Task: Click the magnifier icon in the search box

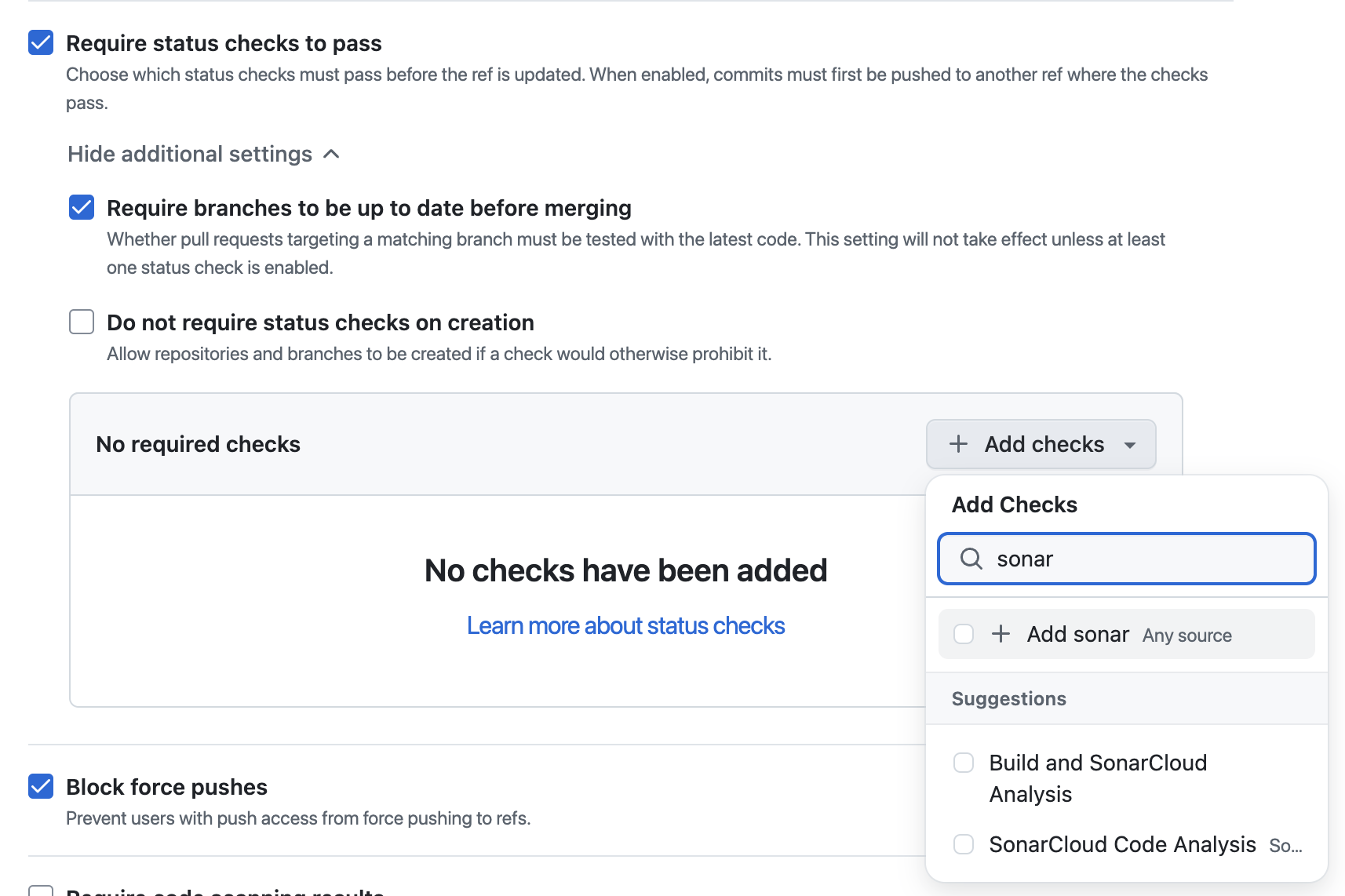Action: tap(971, 559)
